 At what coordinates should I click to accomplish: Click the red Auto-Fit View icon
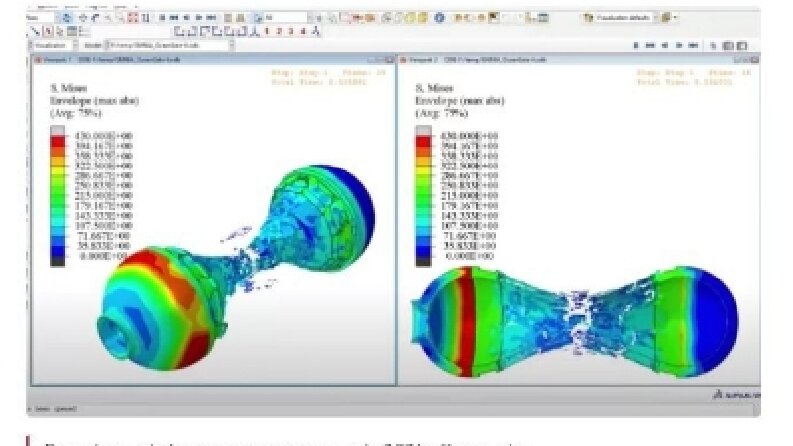[x=133, y=18]
